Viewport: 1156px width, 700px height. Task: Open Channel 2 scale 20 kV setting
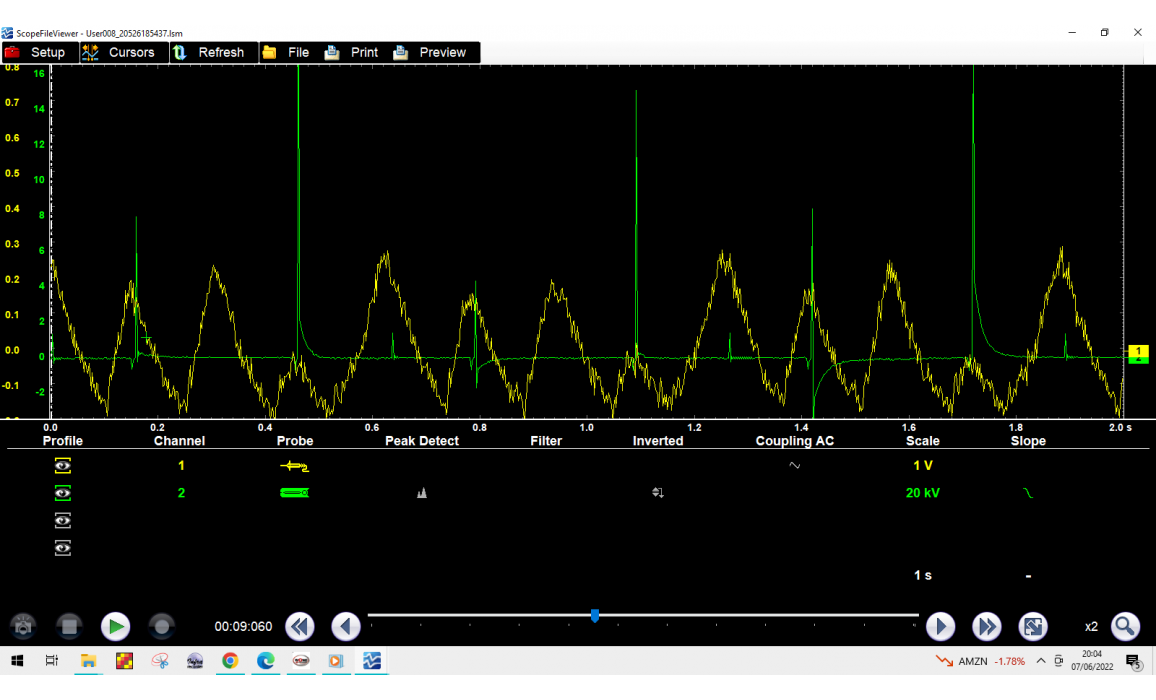[922, 493]
